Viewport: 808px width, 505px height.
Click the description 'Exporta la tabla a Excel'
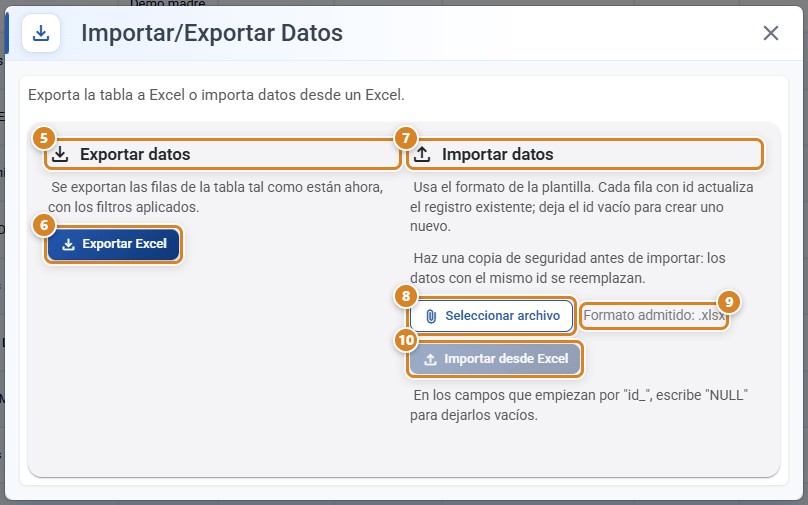pyautogui.click(x=216, y=95)
